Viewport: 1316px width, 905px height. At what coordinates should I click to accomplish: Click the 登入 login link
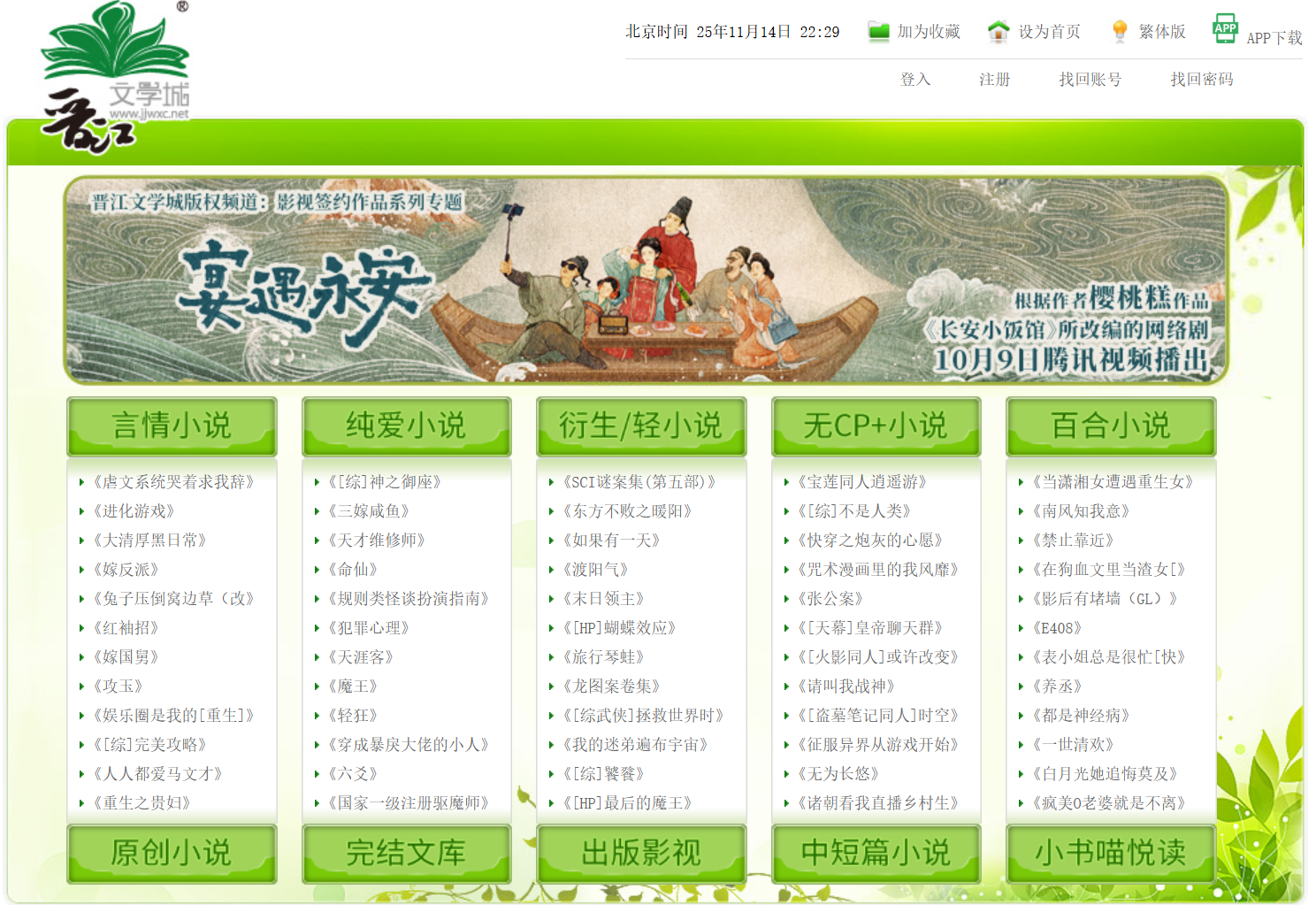pyautogui.click(x=915, y=80)
